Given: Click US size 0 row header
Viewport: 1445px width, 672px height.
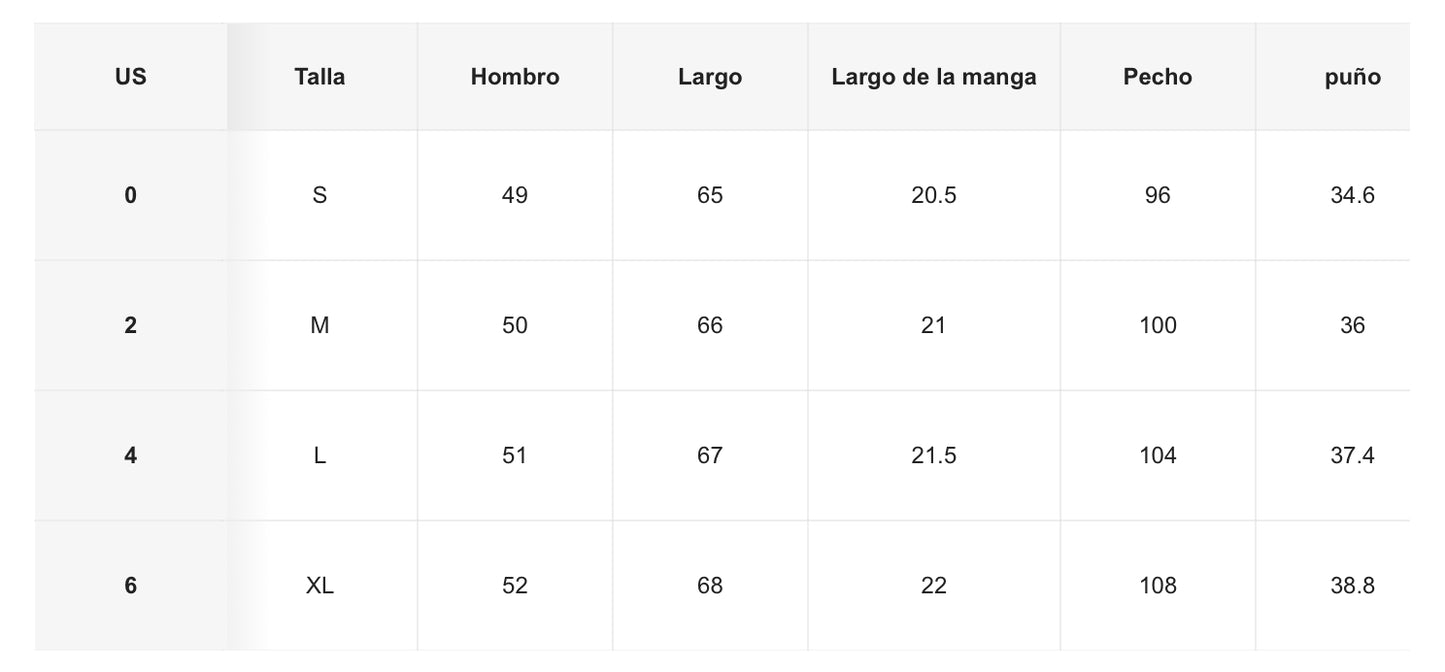Looking at the screenshot, I should (x=131, y=195).
